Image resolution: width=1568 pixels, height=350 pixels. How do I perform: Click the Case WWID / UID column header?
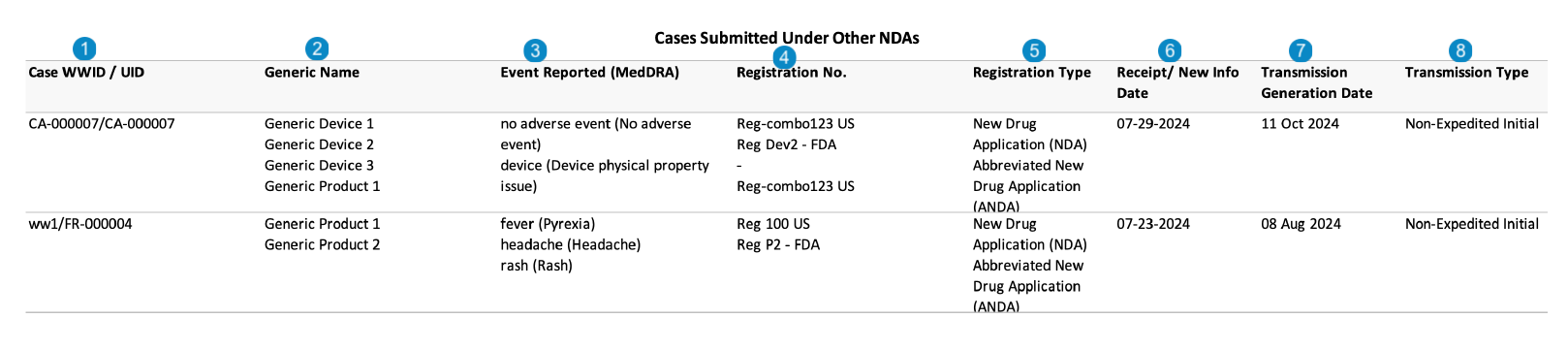pyautogui.click(x=86, y=73)
